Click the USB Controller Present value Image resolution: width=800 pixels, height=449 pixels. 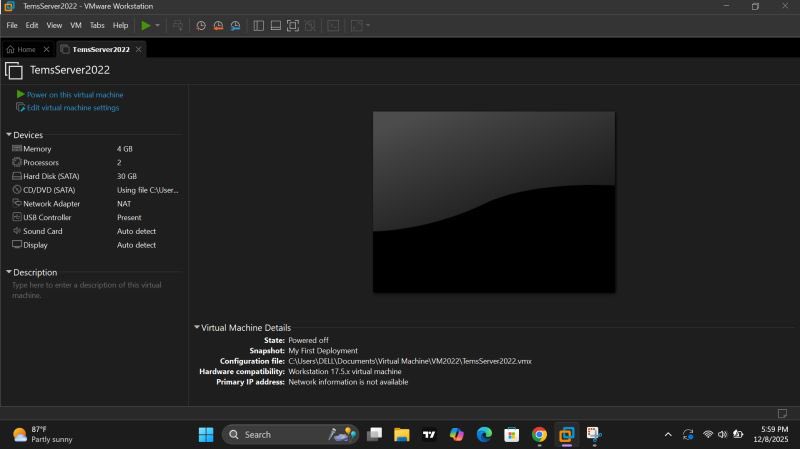pos(129,218)
